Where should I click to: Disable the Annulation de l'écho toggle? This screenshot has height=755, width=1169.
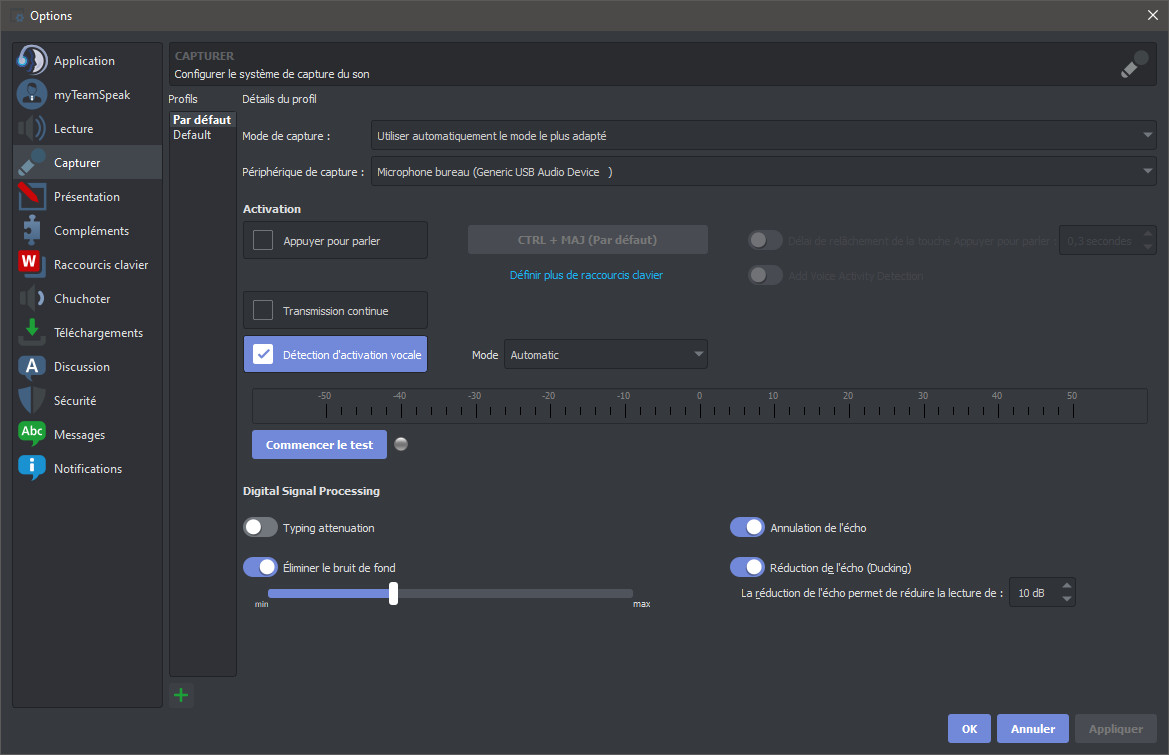747,527
